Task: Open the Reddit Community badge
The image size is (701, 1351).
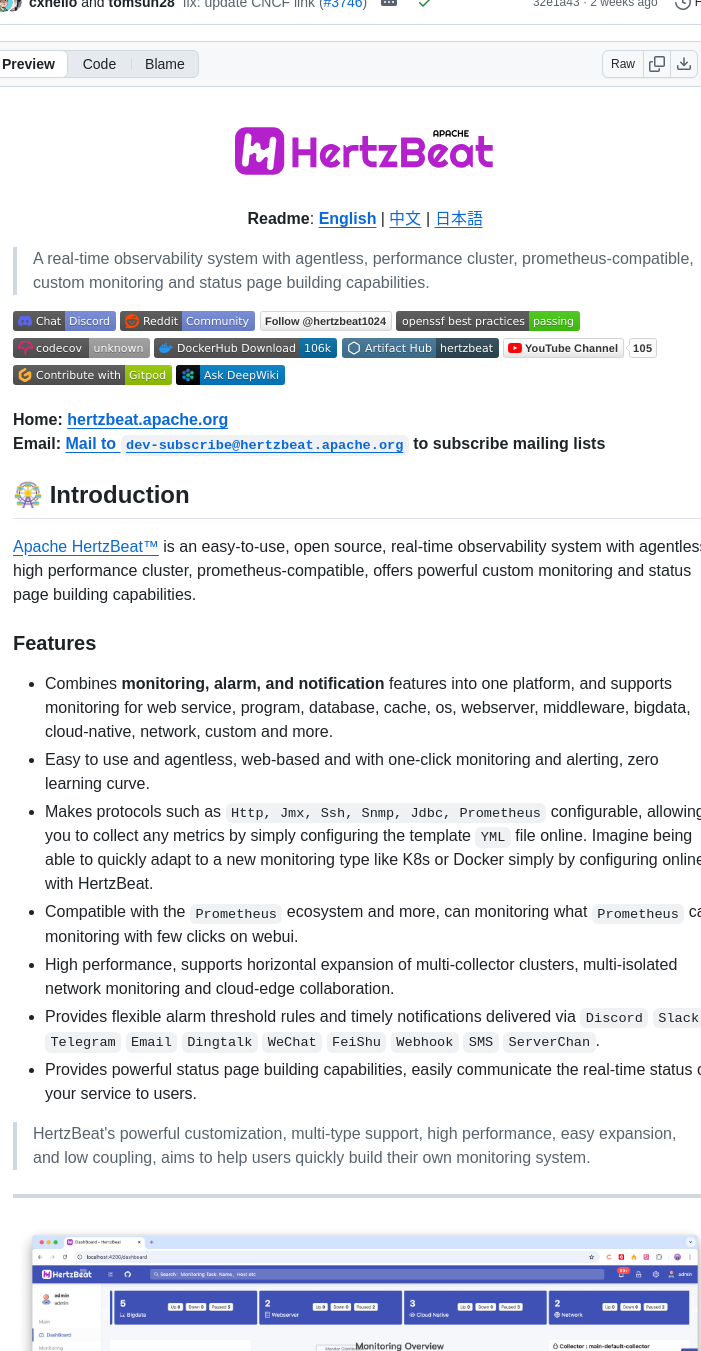Action: (x=187, y=320)
